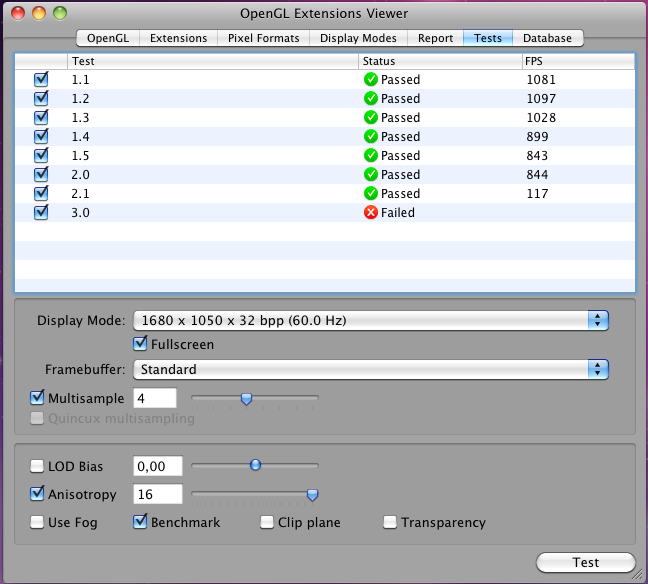Image resolution: width=648 pixels, height=584 pixels.
Task: Click the FPS value 899
Action: pos(537,136)
